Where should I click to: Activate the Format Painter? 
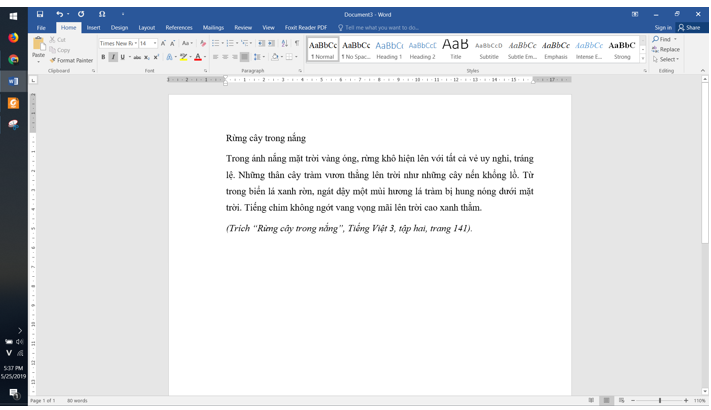71,60
